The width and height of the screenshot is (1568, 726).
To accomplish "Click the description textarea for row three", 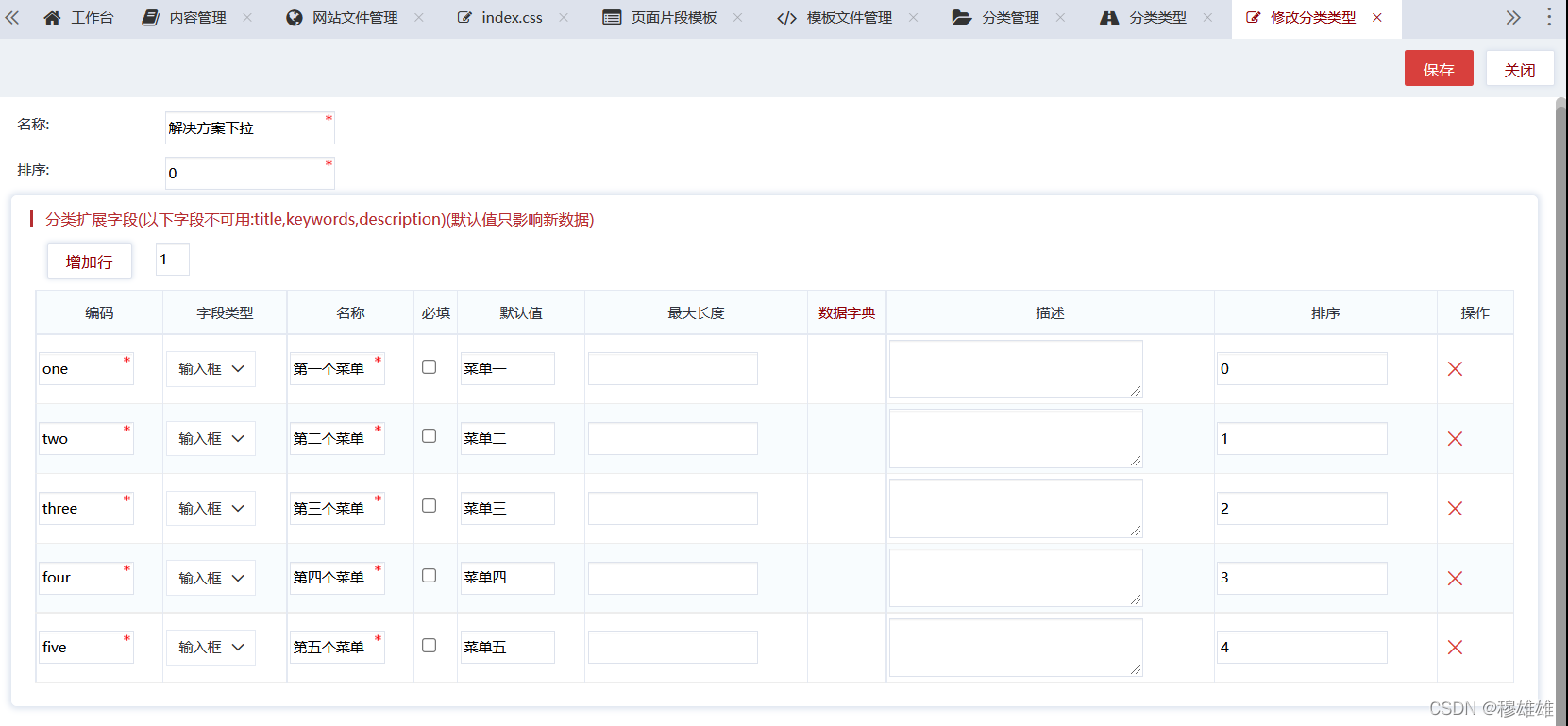I will pos(1016,509).
